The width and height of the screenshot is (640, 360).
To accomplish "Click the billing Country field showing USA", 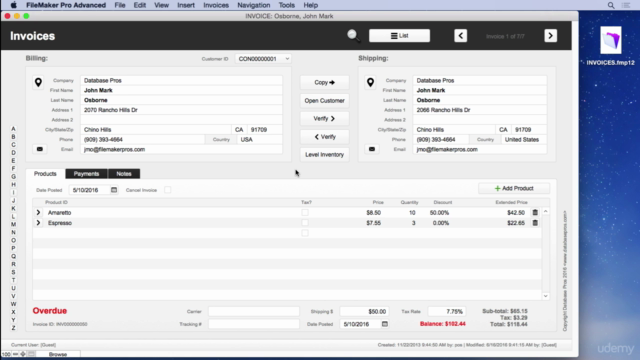I will (260, 140).
